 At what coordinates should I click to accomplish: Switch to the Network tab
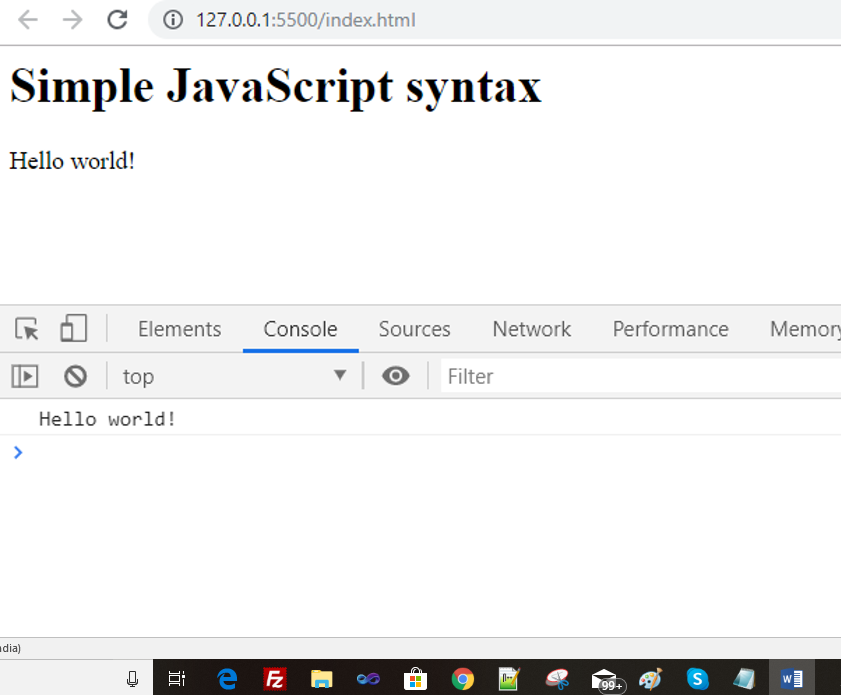pos(531,329)
